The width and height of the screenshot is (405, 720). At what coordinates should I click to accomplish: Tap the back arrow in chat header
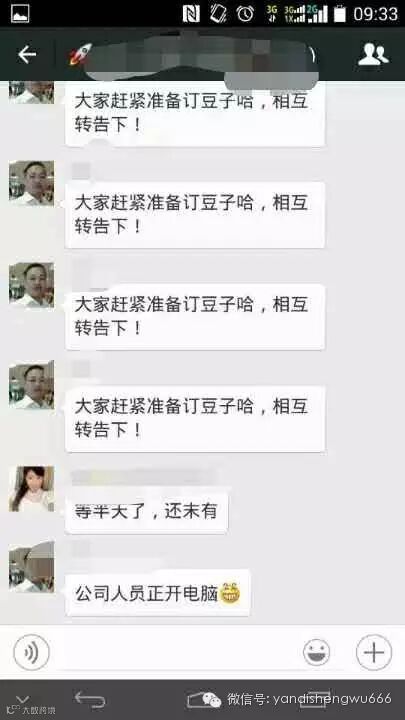point(27,55)
